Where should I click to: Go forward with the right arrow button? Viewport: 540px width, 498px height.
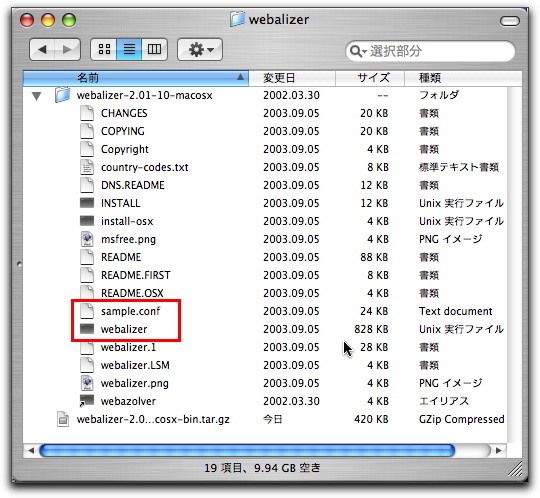click(x=68, y=50)
